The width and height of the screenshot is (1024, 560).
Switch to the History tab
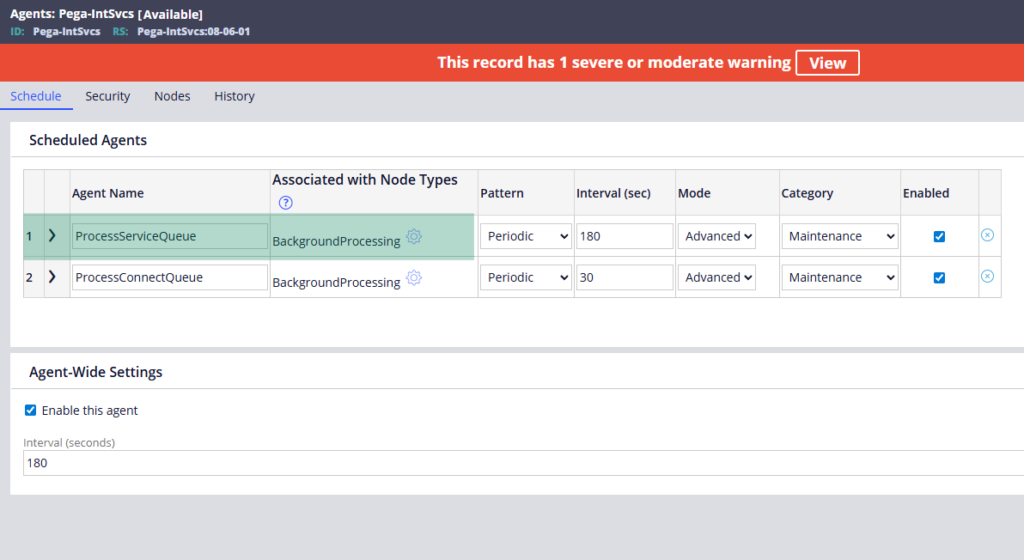pyautogui.click(x=234, y=96)
